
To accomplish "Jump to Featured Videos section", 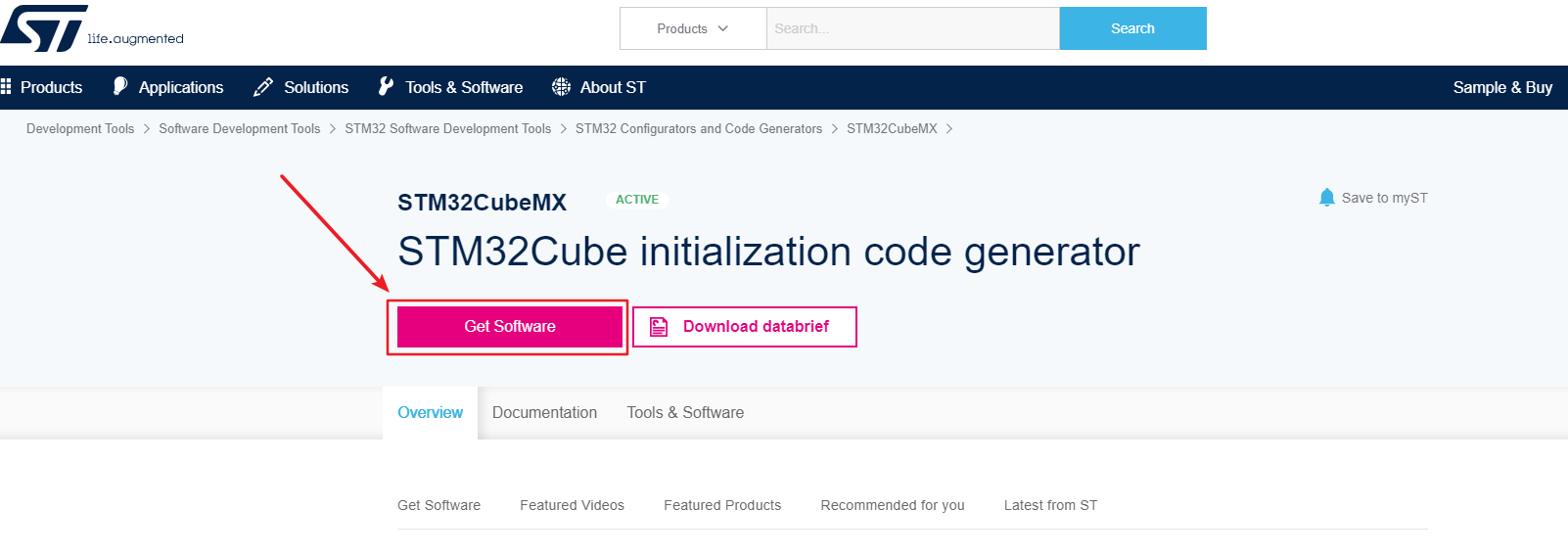I will click(572, 505).
